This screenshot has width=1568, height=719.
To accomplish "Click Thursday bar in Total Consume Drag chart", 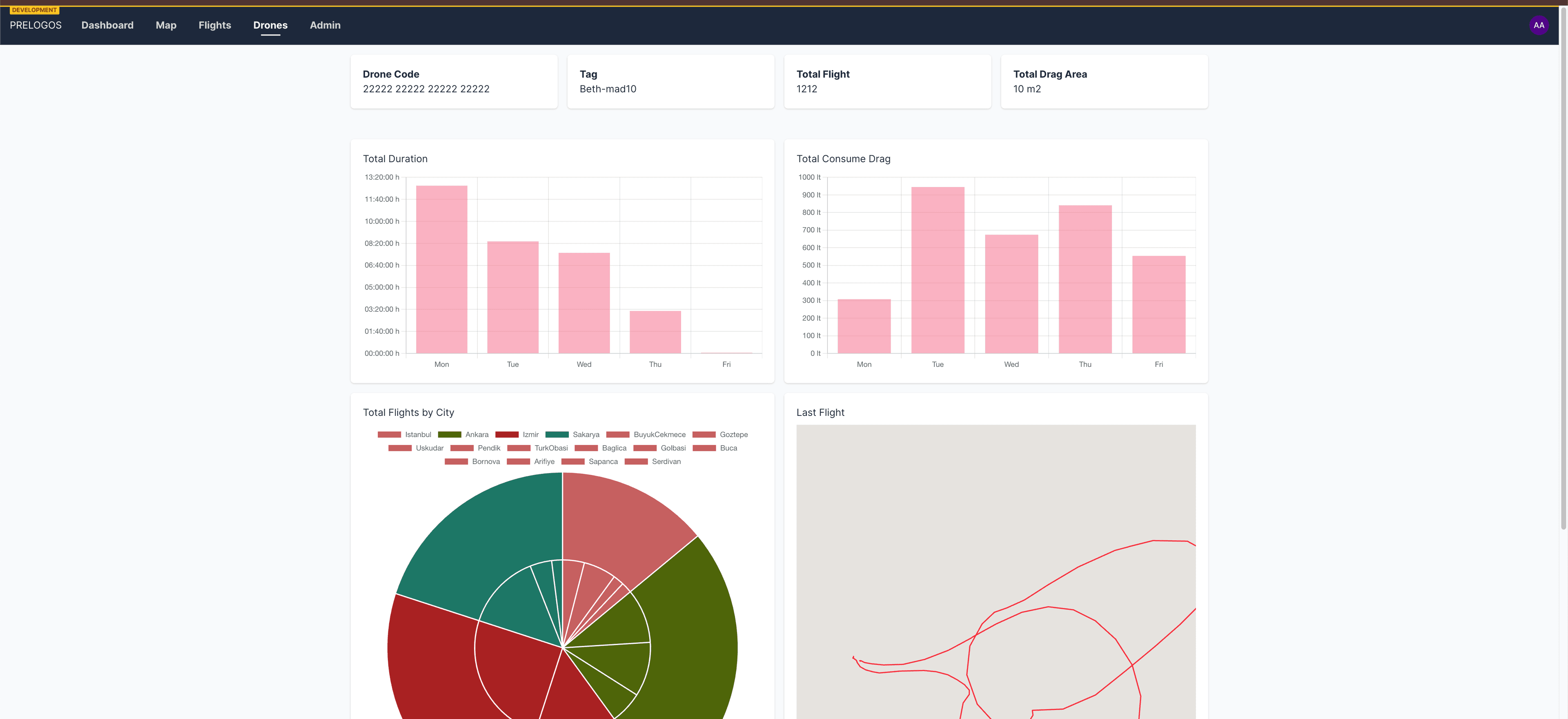I will [1085, 279].
